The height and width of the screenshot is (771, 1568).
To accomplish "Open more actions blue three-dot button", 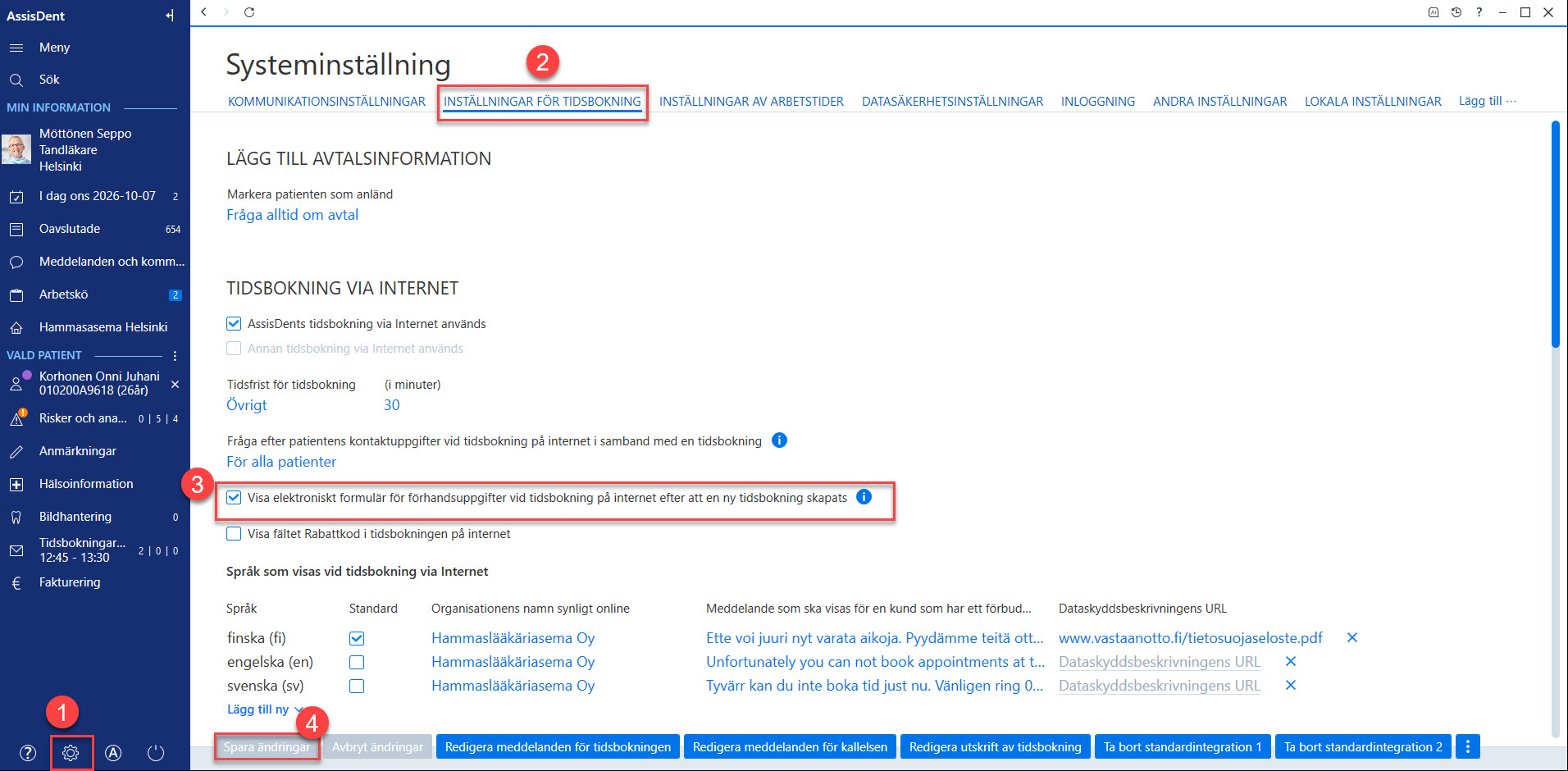I will [1468, 746].
